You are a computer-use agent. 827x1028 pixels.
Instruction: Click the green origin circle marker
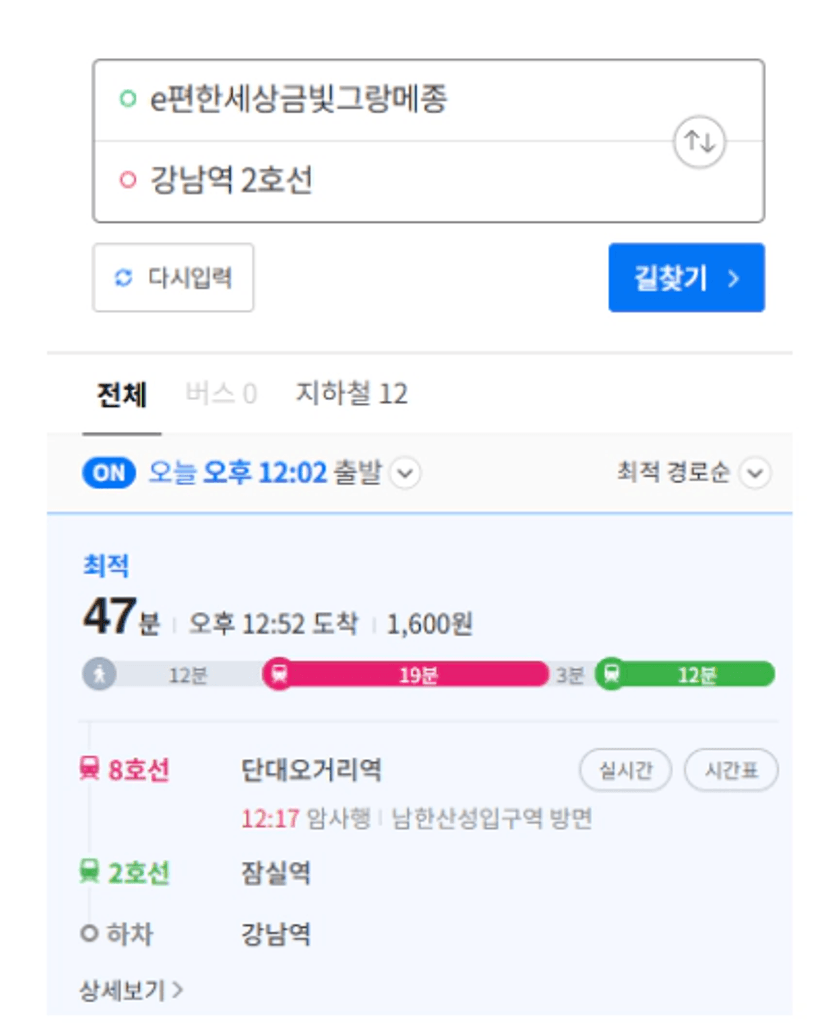127,99
